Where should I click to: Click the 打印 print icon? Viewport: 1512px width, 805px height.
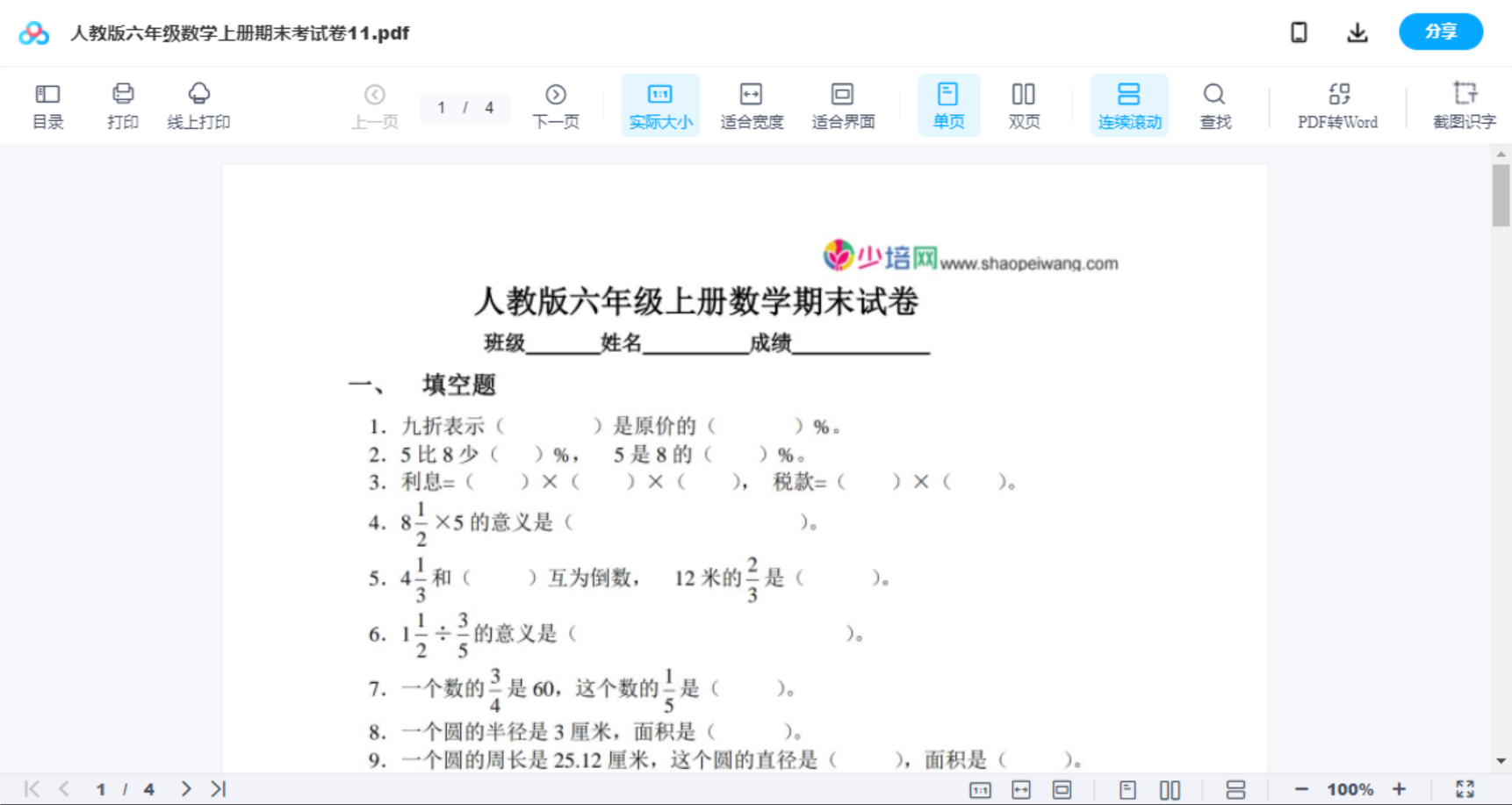click(x=122, y=104)
